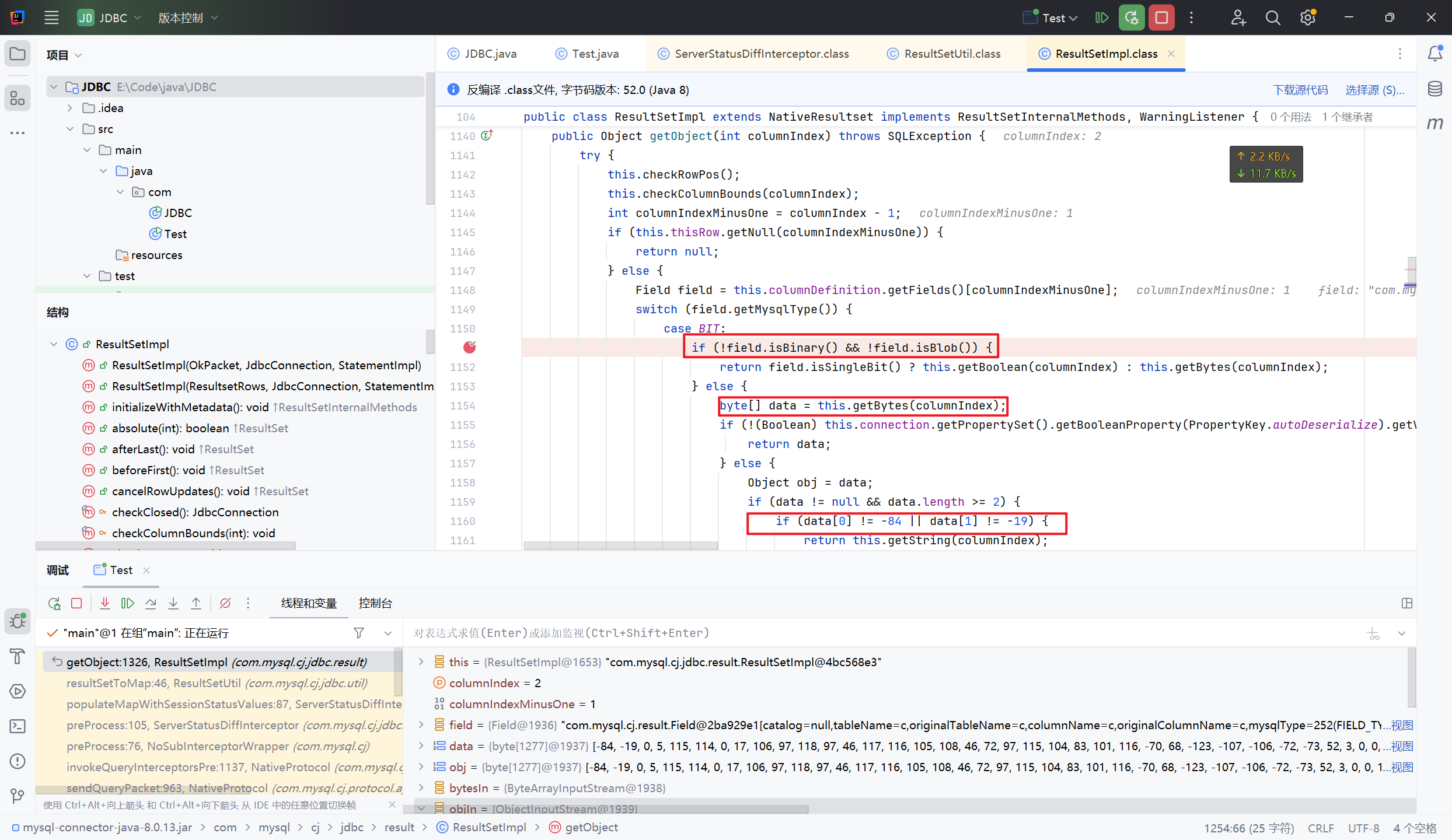The width and height of the screenshot is (1452, 840).
Task: Open Search Everywhere magnifier
Action: (1273, 17)
